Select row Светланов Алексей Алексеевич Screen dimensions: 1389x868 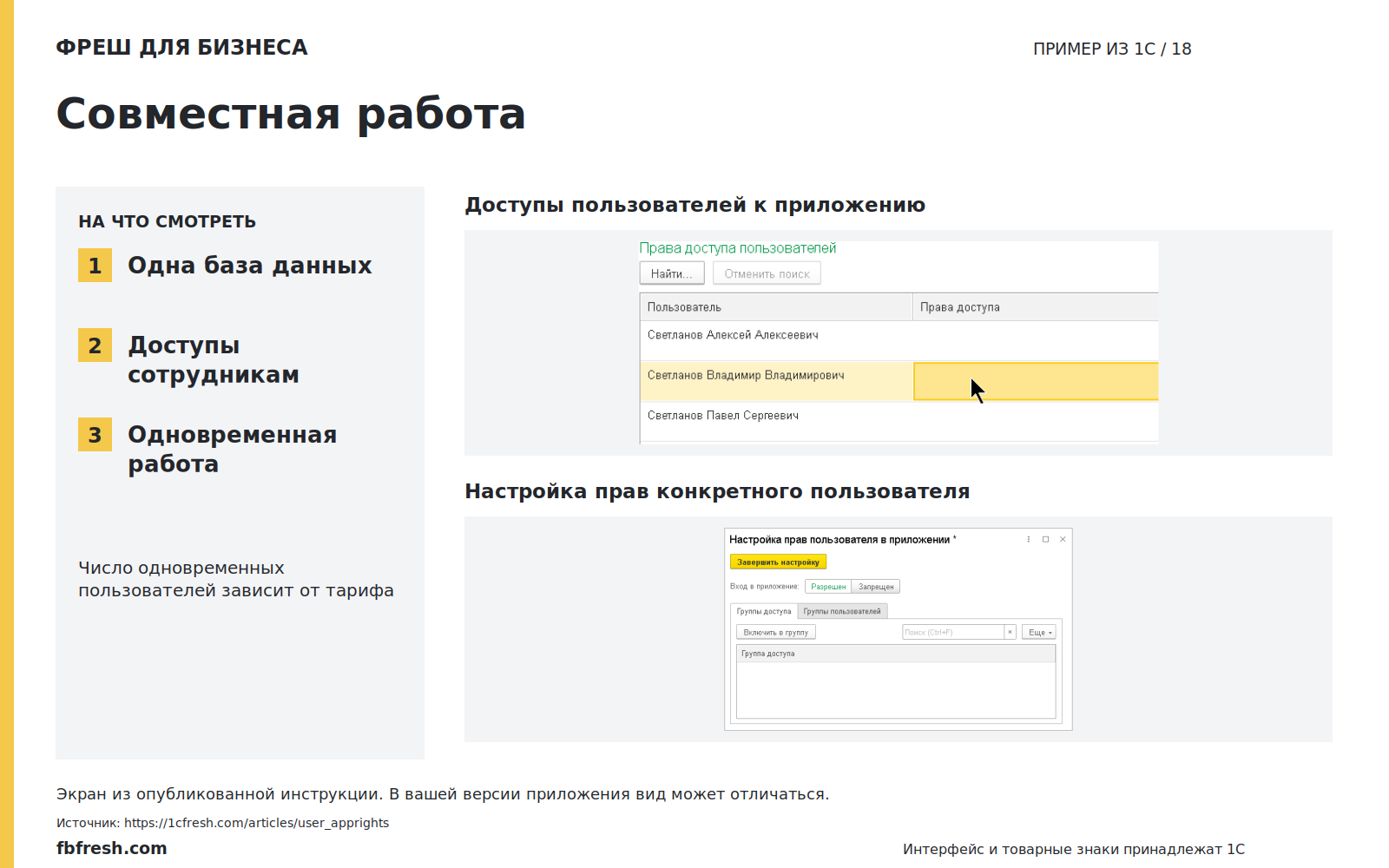(x=899, y=340)
